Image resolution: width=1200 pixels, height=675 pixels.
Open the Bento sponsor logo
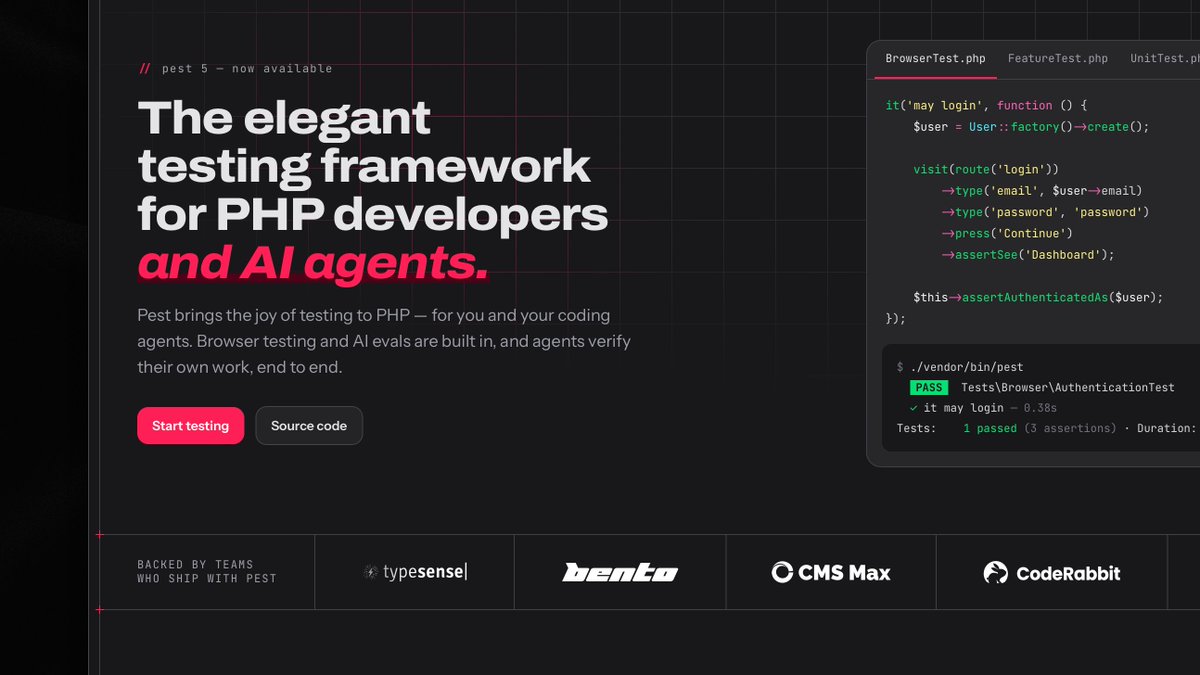pos(620,572)
